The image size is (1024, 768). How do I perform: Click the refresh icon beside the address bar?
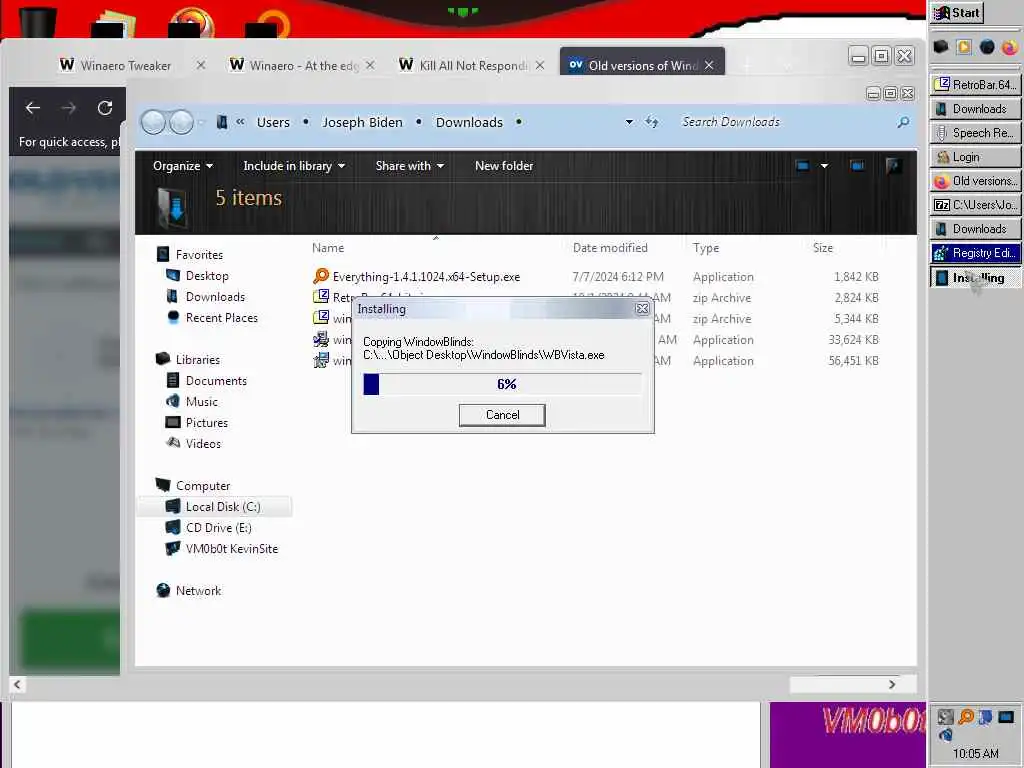pyautogui.click(x=652, y=122)
